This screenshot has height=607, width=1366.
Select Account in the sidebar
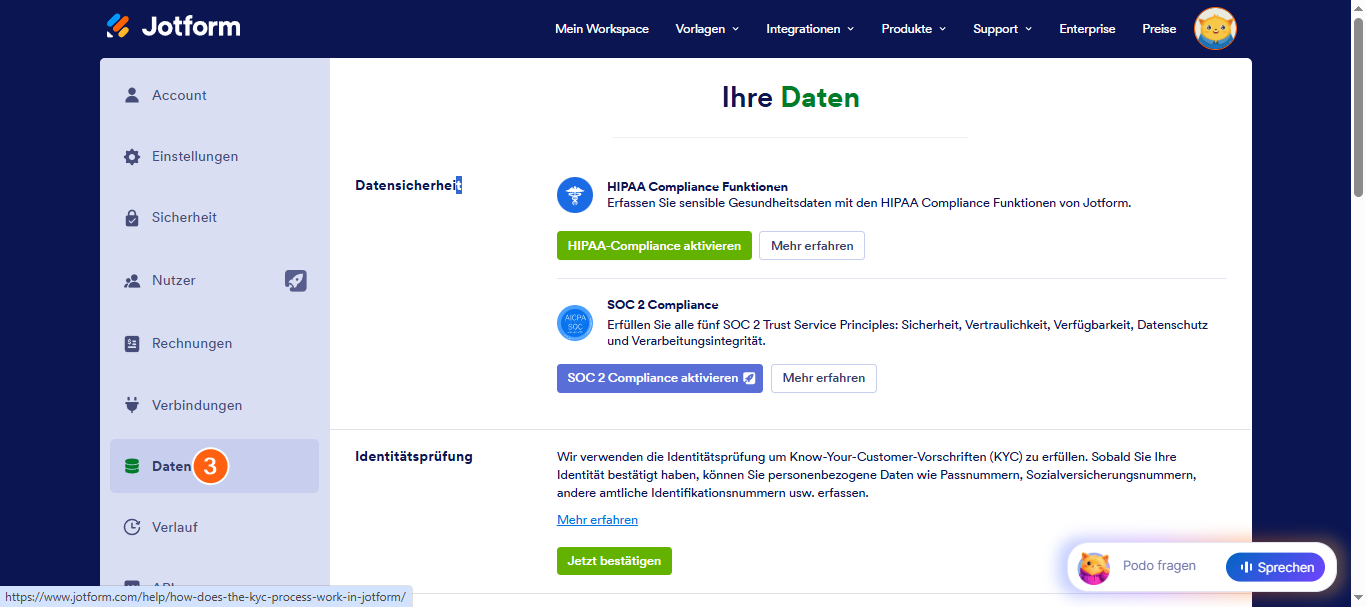tap(214, 96)
